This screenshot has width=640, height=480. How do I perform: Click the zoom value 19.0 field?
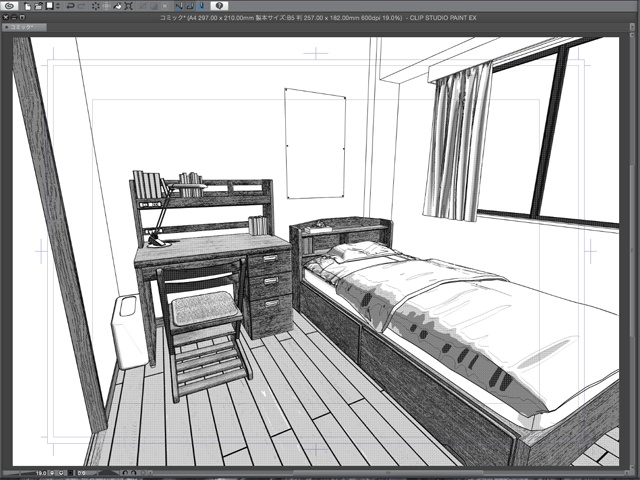click(x=41, y=473)
